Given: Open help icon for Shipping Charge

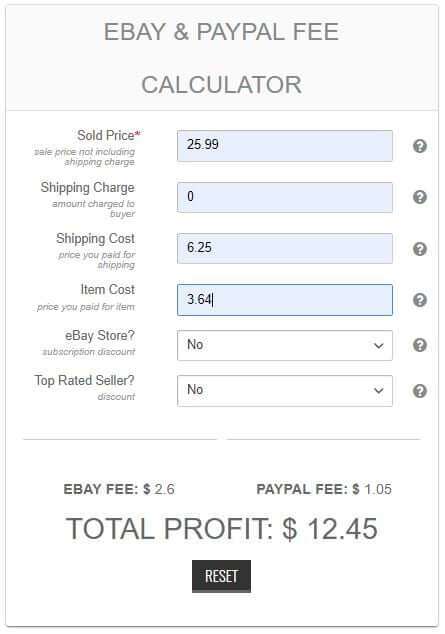Looking at the screenshot, I should coord(420,197).
